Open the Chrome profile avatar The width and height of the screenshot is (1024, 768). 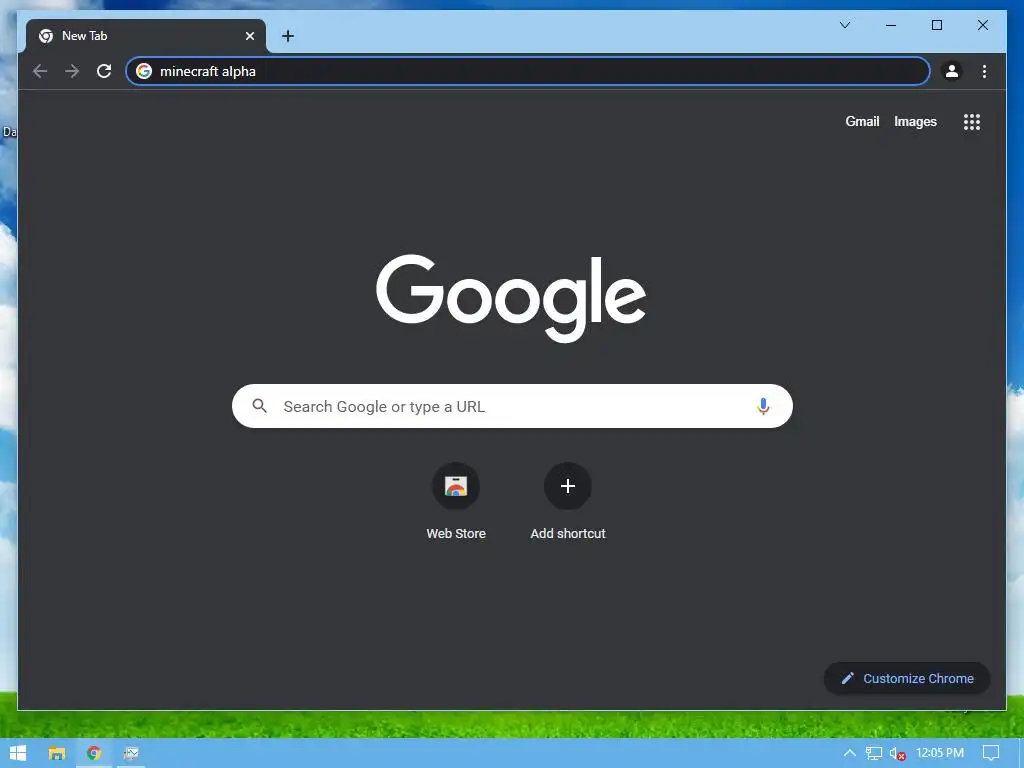click(952, 71)
